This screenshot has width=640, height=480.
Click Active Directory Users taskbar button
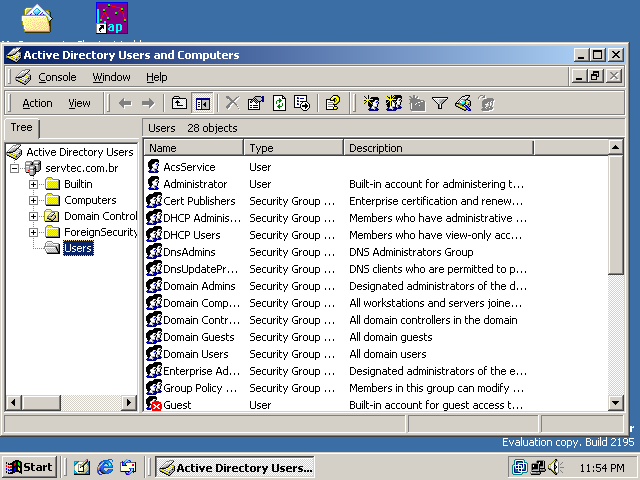pyautogui.click(x=236, y=467)
